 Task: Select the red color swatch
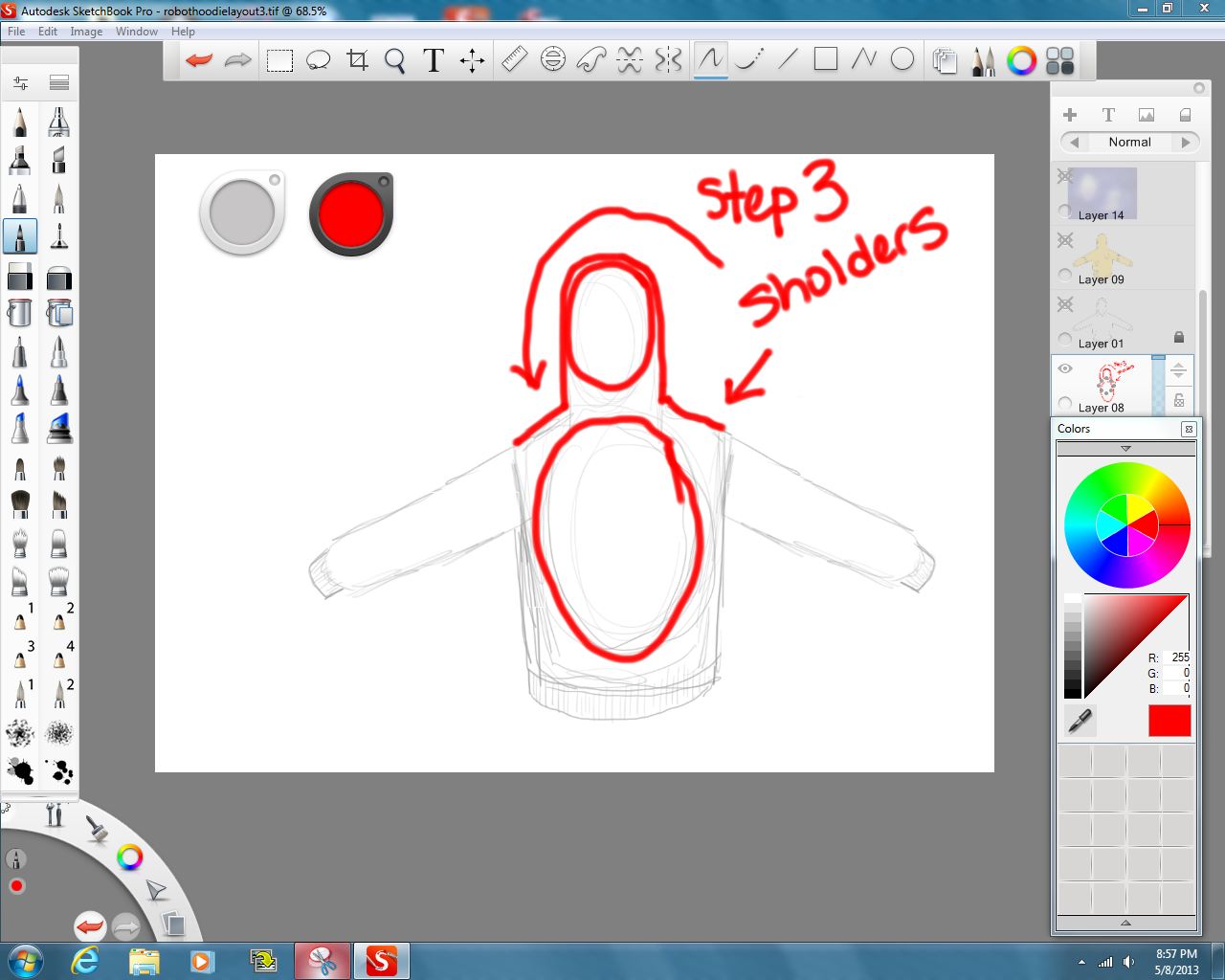click(1169, 721)
